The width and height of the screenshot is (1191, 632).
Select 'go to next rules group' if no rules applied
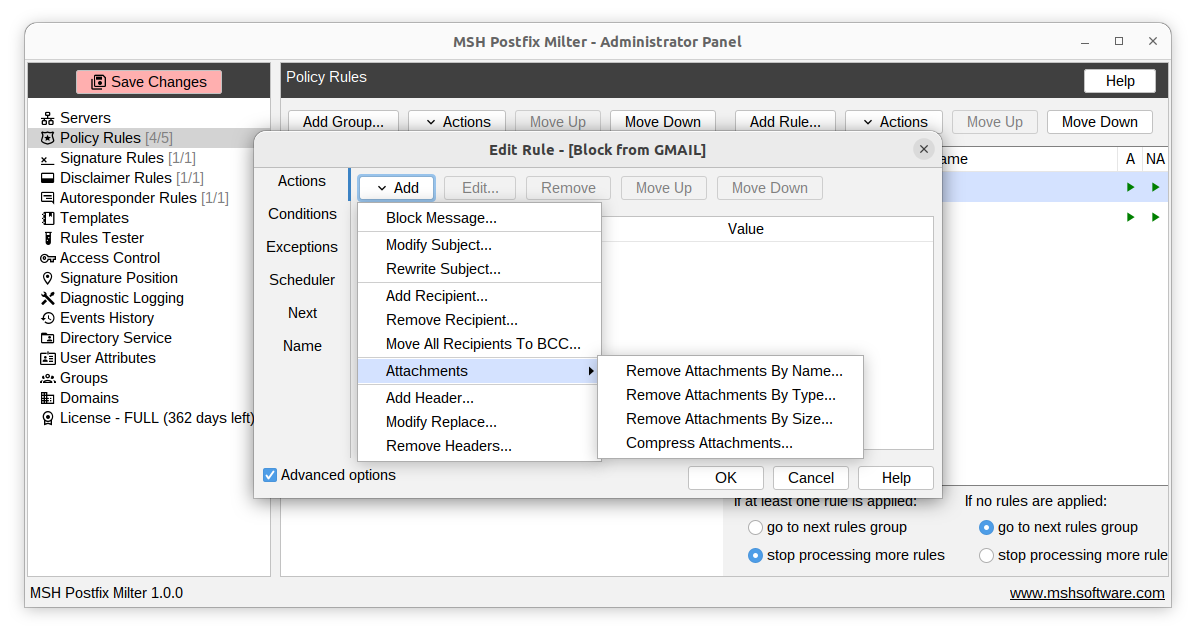(x=986, y=527)
